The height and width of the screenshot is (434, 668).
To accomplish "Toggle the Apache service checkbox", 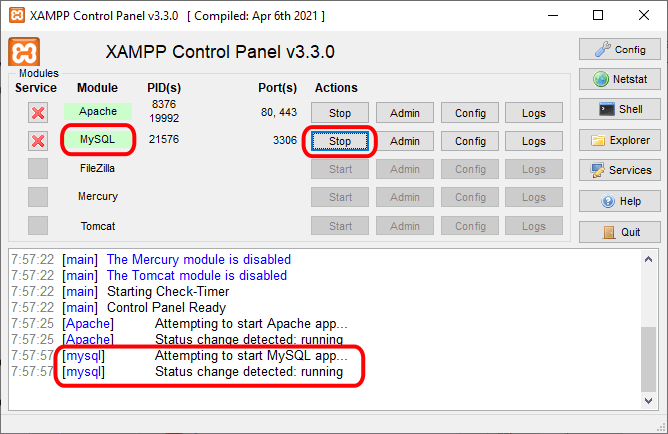I will tap(38, 113).
